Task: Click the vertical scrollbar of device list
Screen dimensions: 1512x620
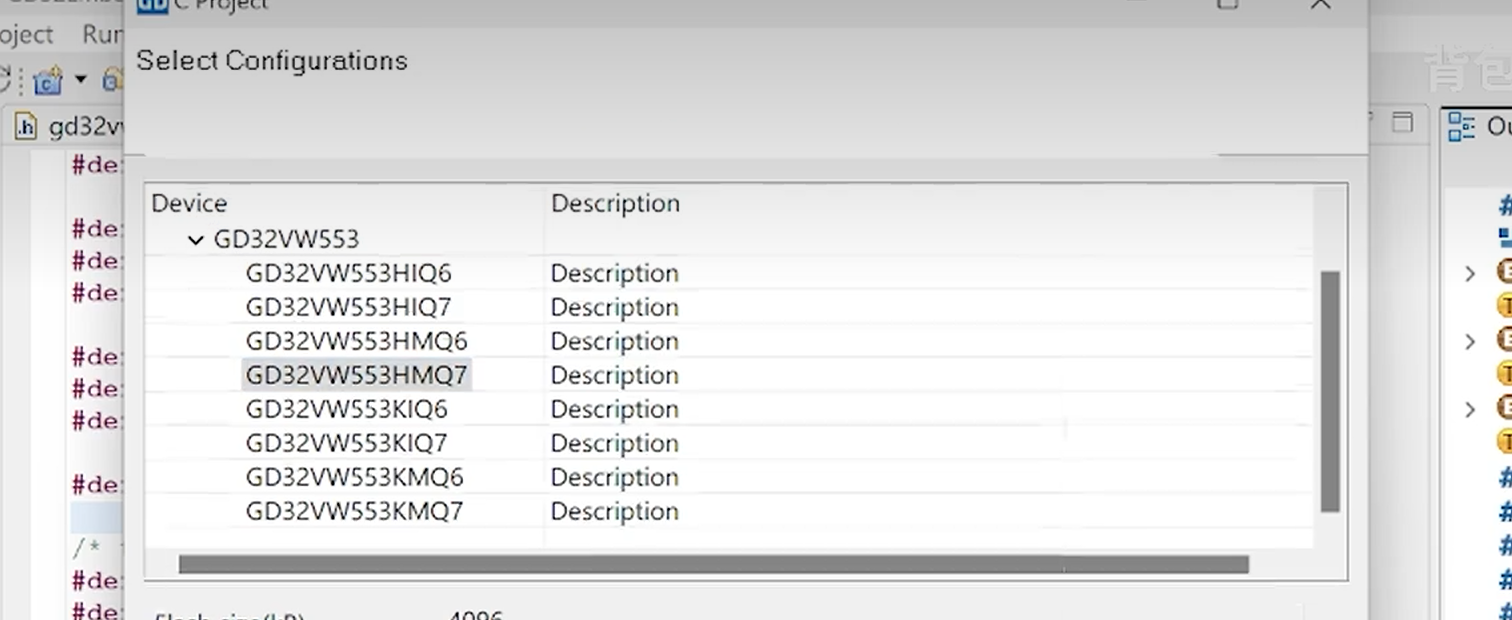Action: (x=1329, y=390)
